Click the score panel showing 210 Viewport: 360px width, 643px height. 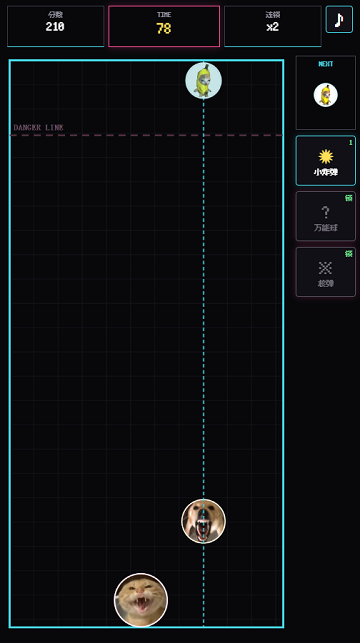coord(55,26)
